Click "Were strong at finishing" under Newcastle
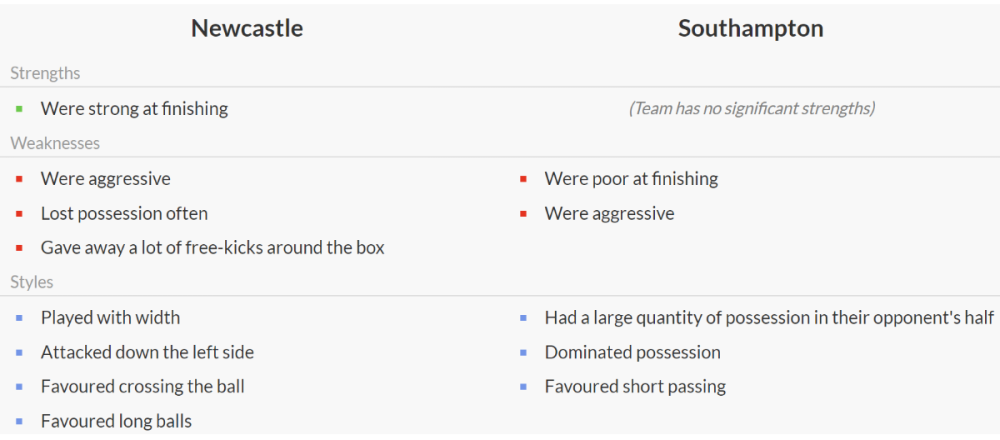 [x=134, y=109]
